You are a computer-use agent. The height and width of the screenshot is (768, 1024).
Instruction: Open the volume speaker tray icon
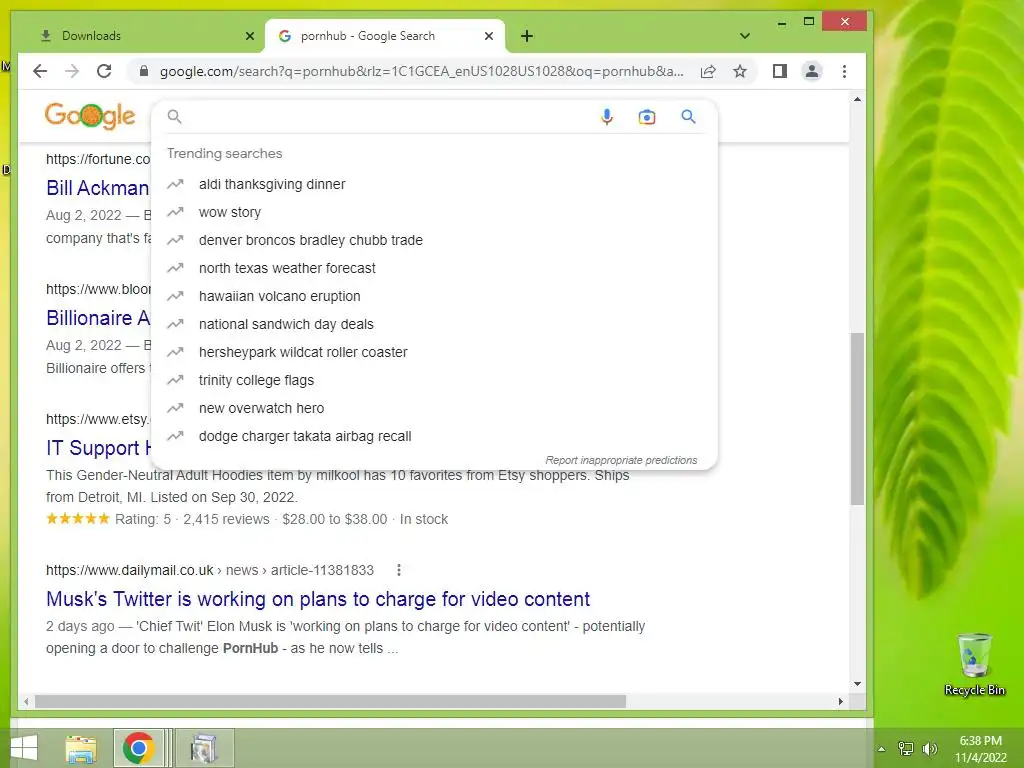(929, 748)
